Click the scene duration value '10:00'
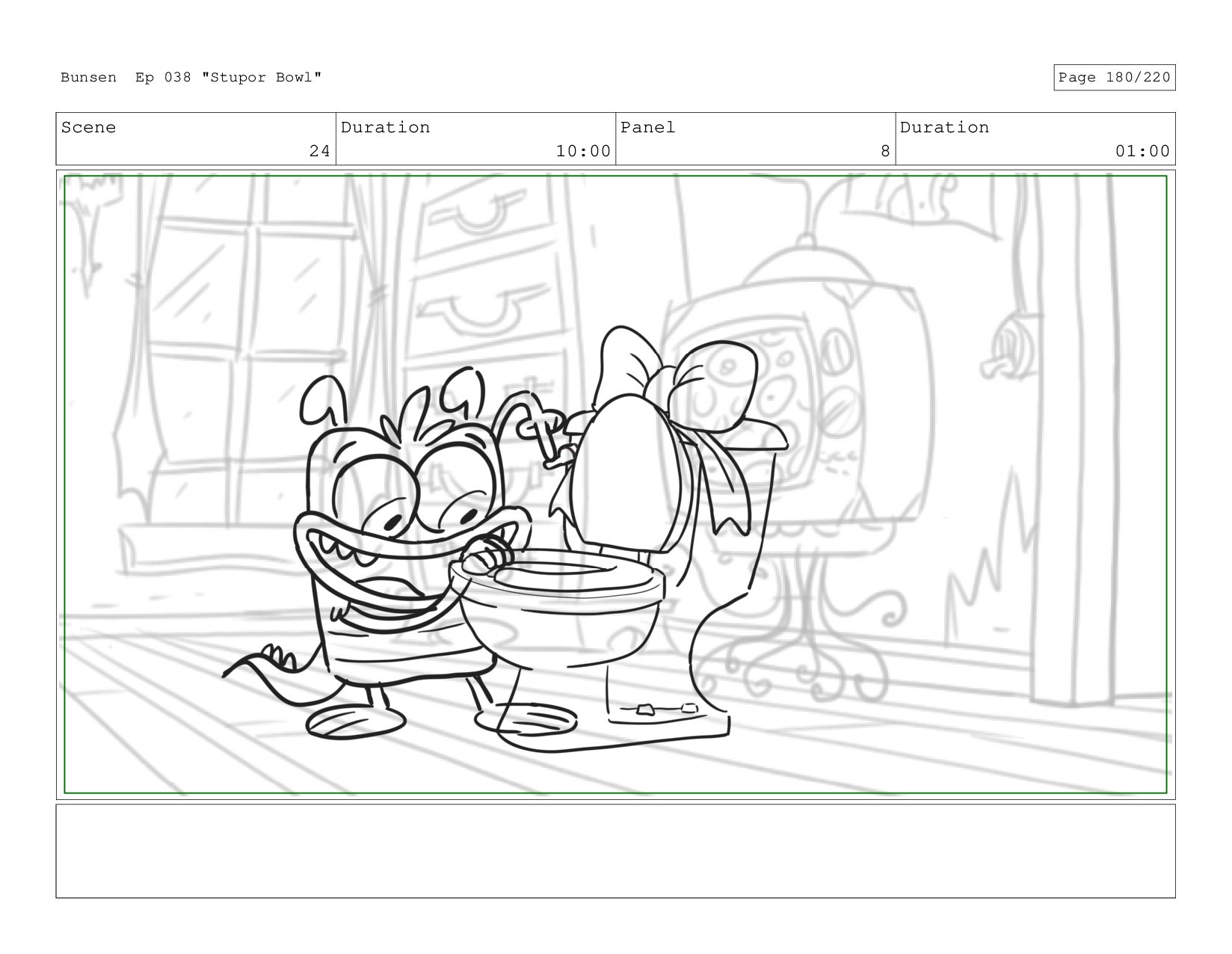This screenshot has width=1232, height=954. pyautogui.click(x=583, y=151)
